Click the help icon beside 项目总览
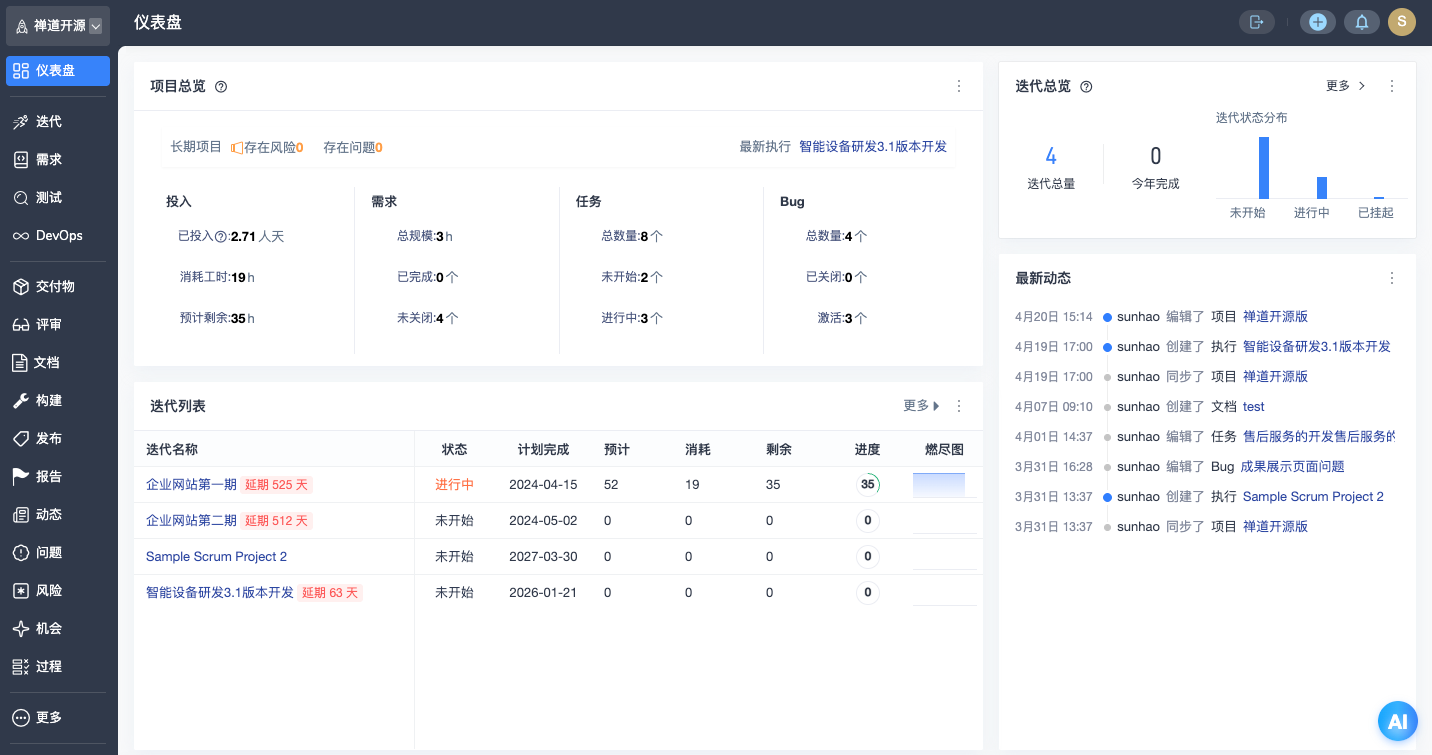 pos(221,87)
